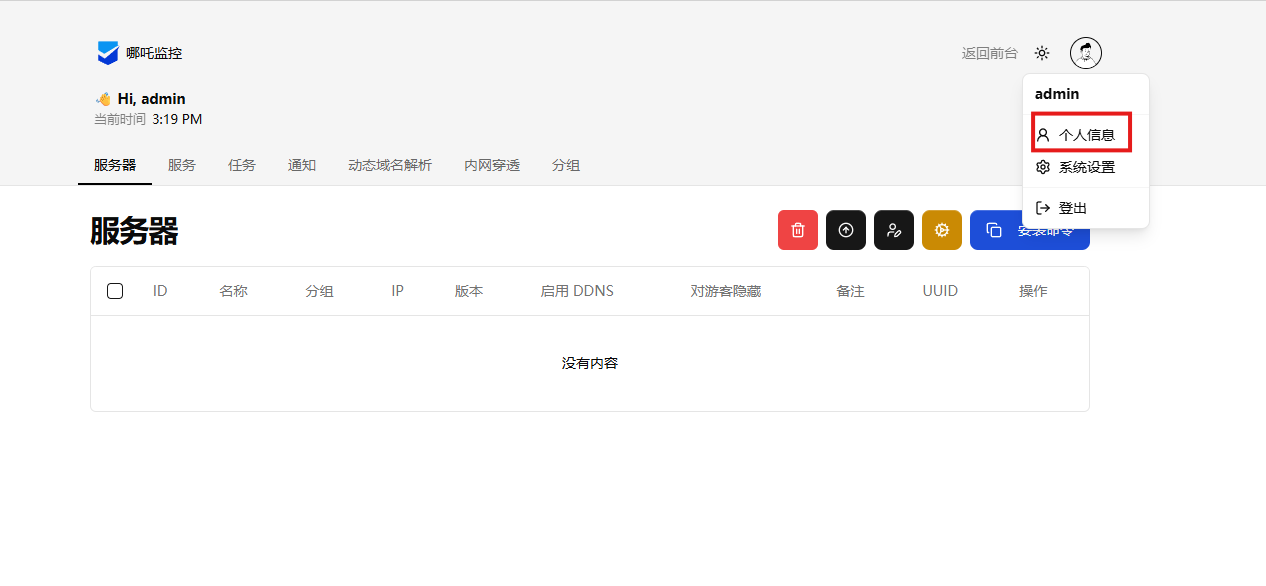The width and height of the screenshot is (1266, 586).
Task: Switch to the 分组 tab
Action: point(566,165)
